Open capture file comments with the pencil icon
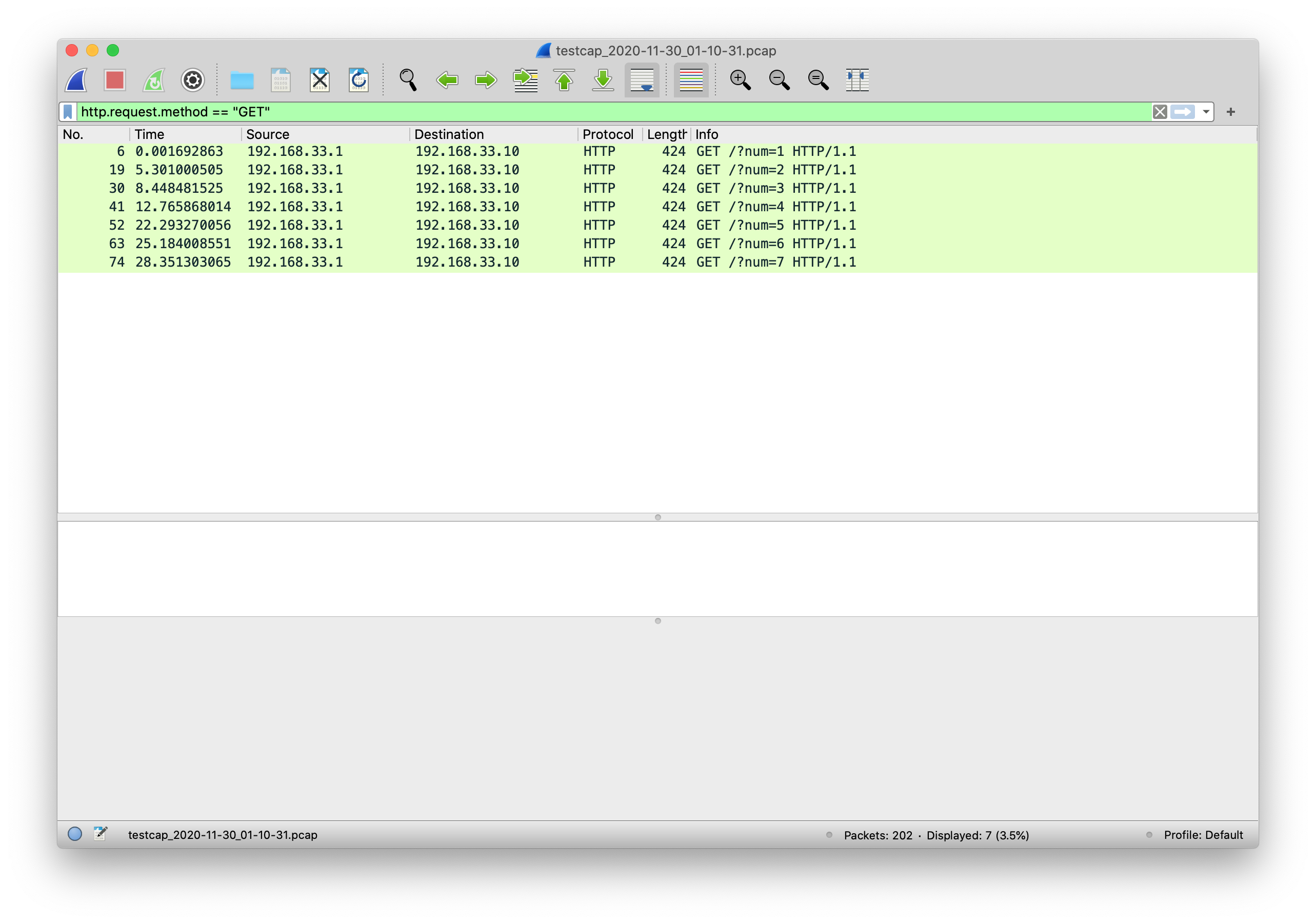 pyautogui.click(x=101, y=835)
